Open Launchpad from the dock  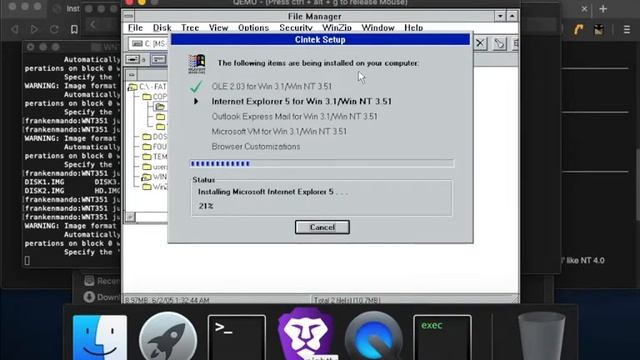pos(168,337)
